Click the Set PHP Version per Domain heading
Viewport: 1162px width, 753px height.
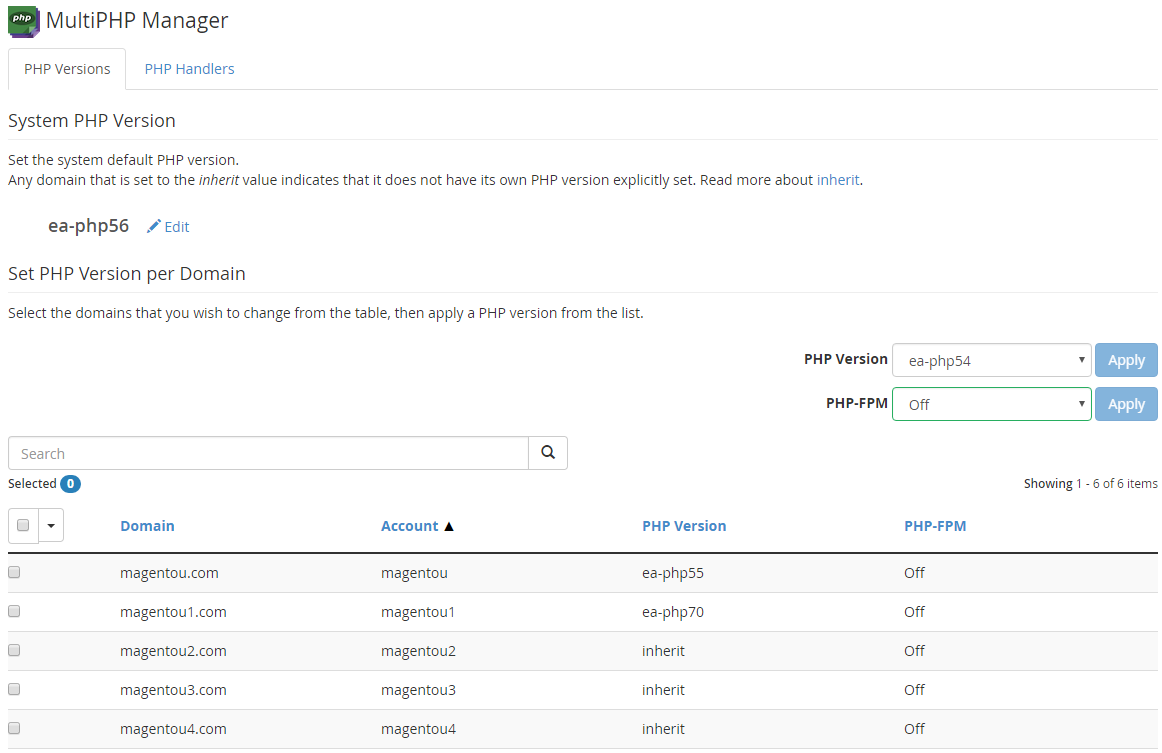pyautogui.click(x=127, y=273)
